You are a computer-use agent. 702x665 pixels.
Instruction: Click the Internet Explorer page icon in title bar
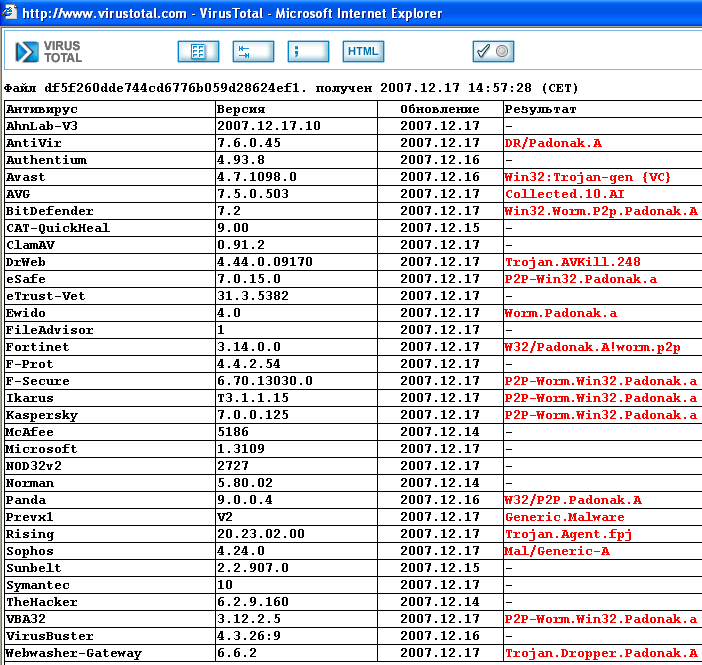click(x=10, y=12)
